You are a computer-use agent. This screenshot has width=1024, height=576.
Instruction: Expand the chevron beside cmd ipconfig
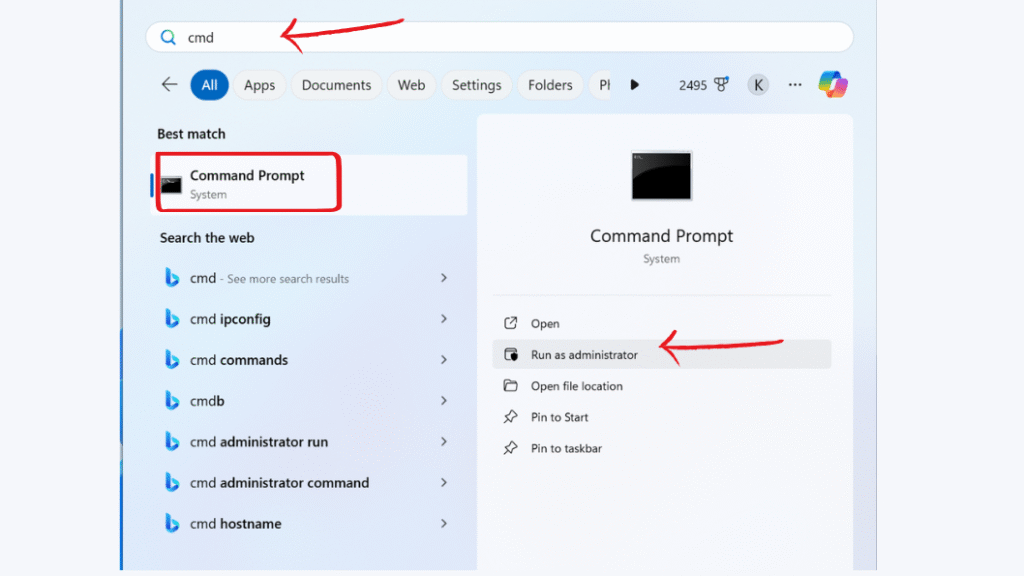click(444, 319)
